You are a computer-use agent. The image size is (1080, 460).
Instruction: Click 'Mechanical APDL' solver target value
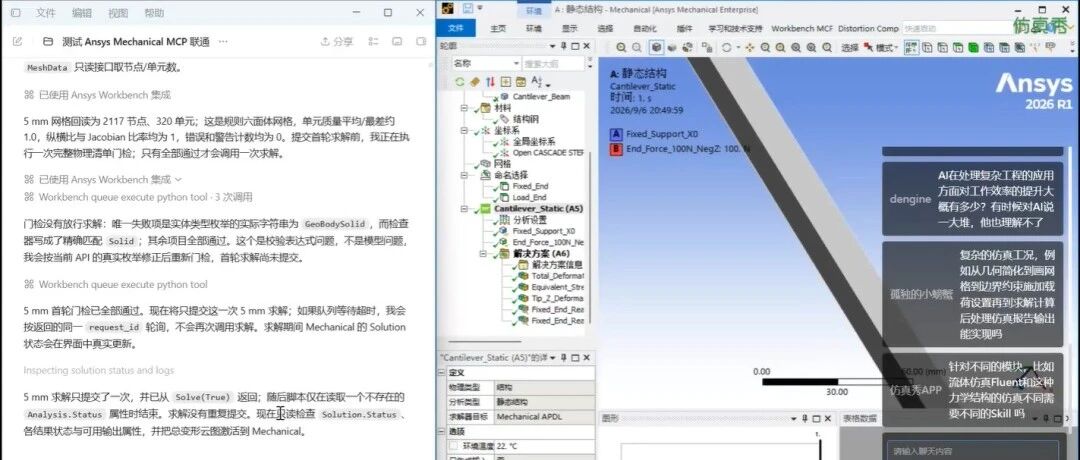529,417
